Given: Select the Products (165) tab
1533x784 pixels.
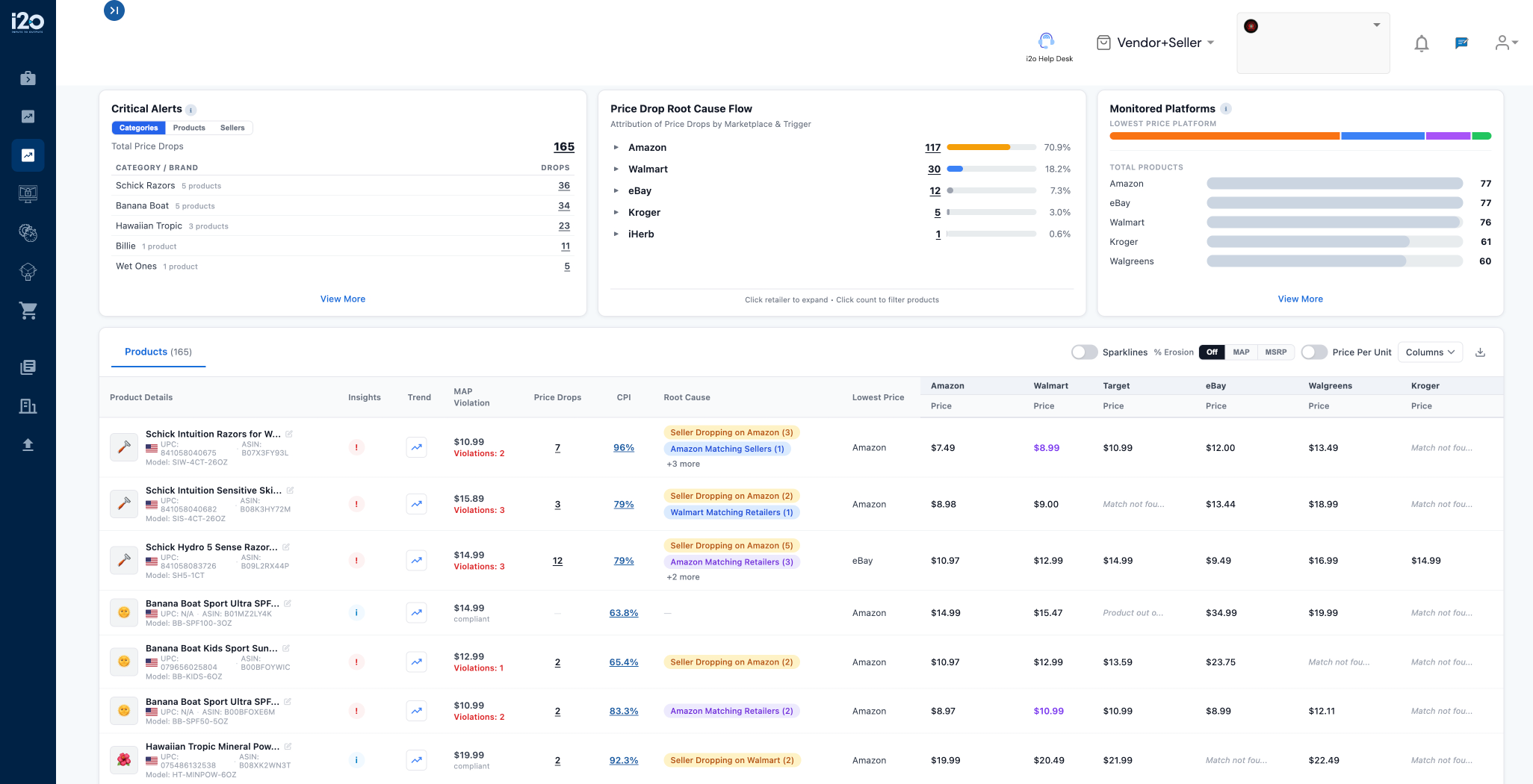Looking at the screenshot, I should coord(158,352).
